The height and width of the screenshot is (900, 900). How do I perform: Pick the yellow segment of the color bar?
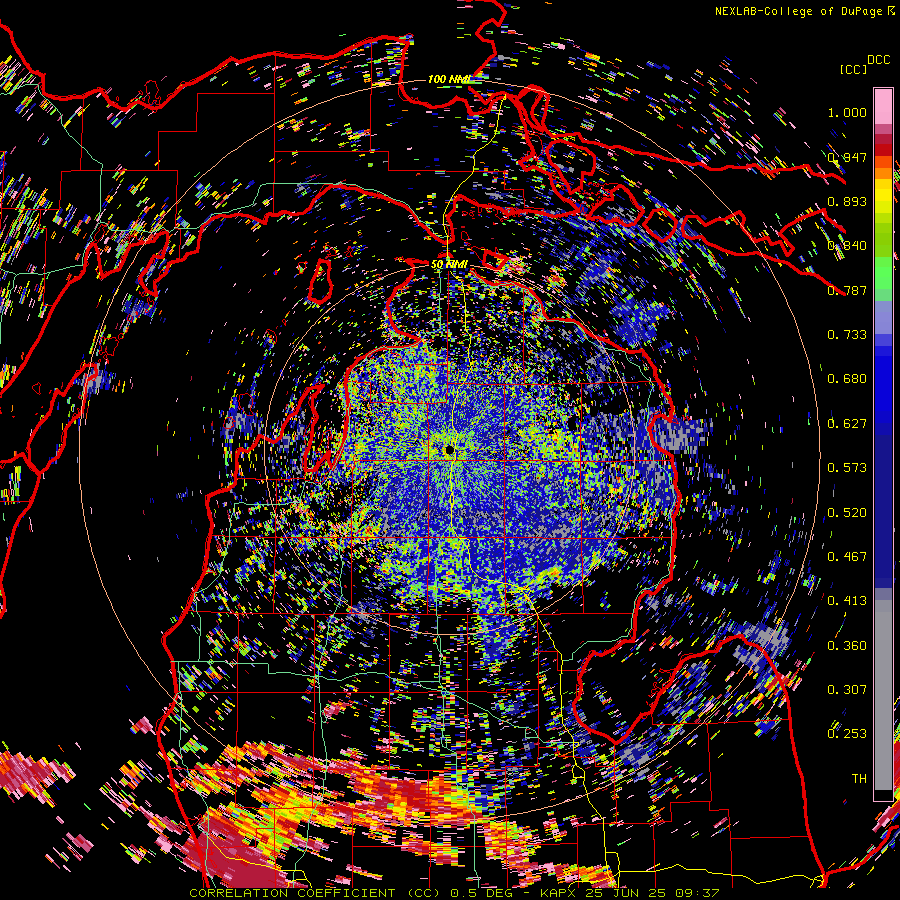(883, 196)
